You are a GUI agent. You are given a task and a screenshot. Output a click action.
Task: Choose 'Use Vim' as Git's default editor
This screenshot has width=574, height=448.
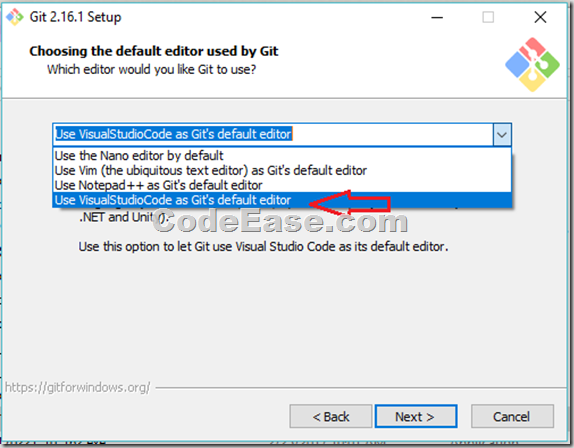(282, 171)
